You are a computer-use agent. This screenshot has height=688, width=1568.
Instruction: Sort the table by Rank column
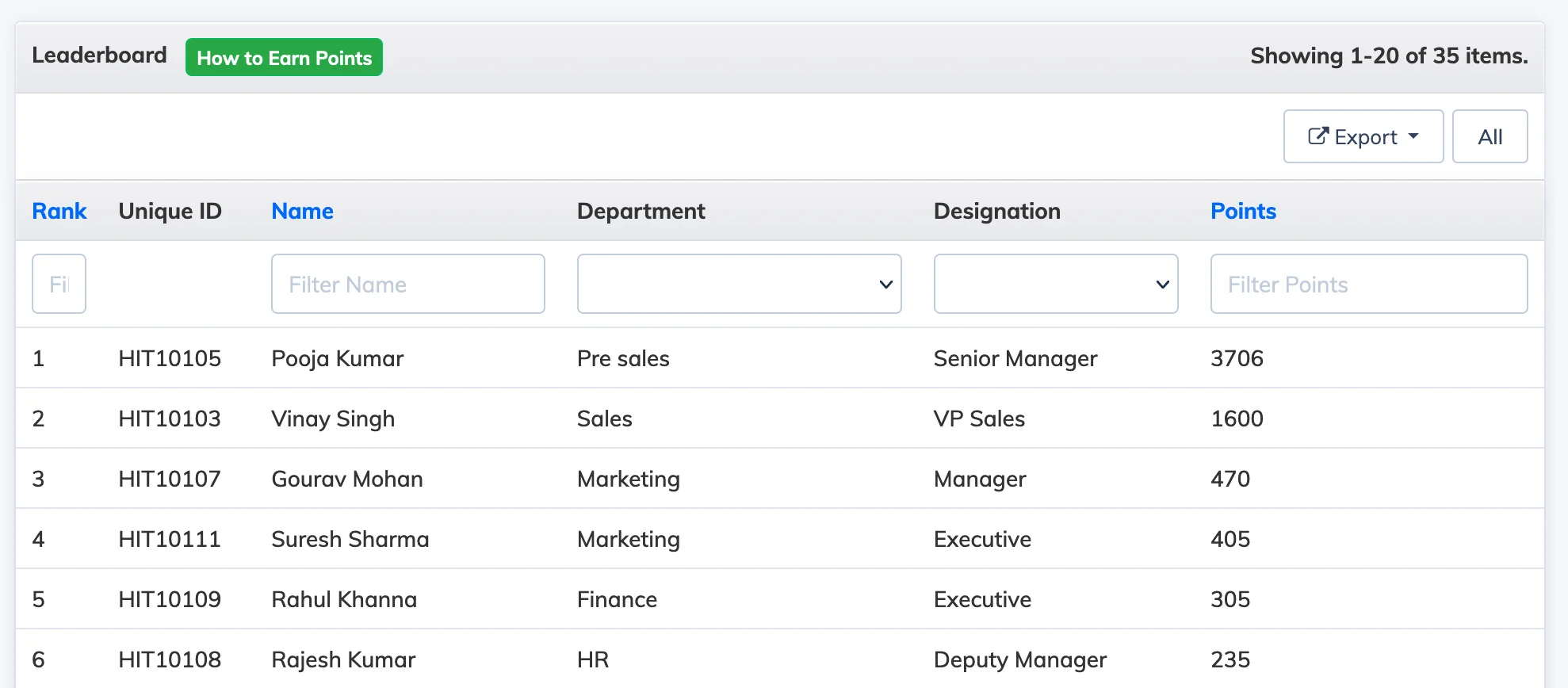pos(59,211)
